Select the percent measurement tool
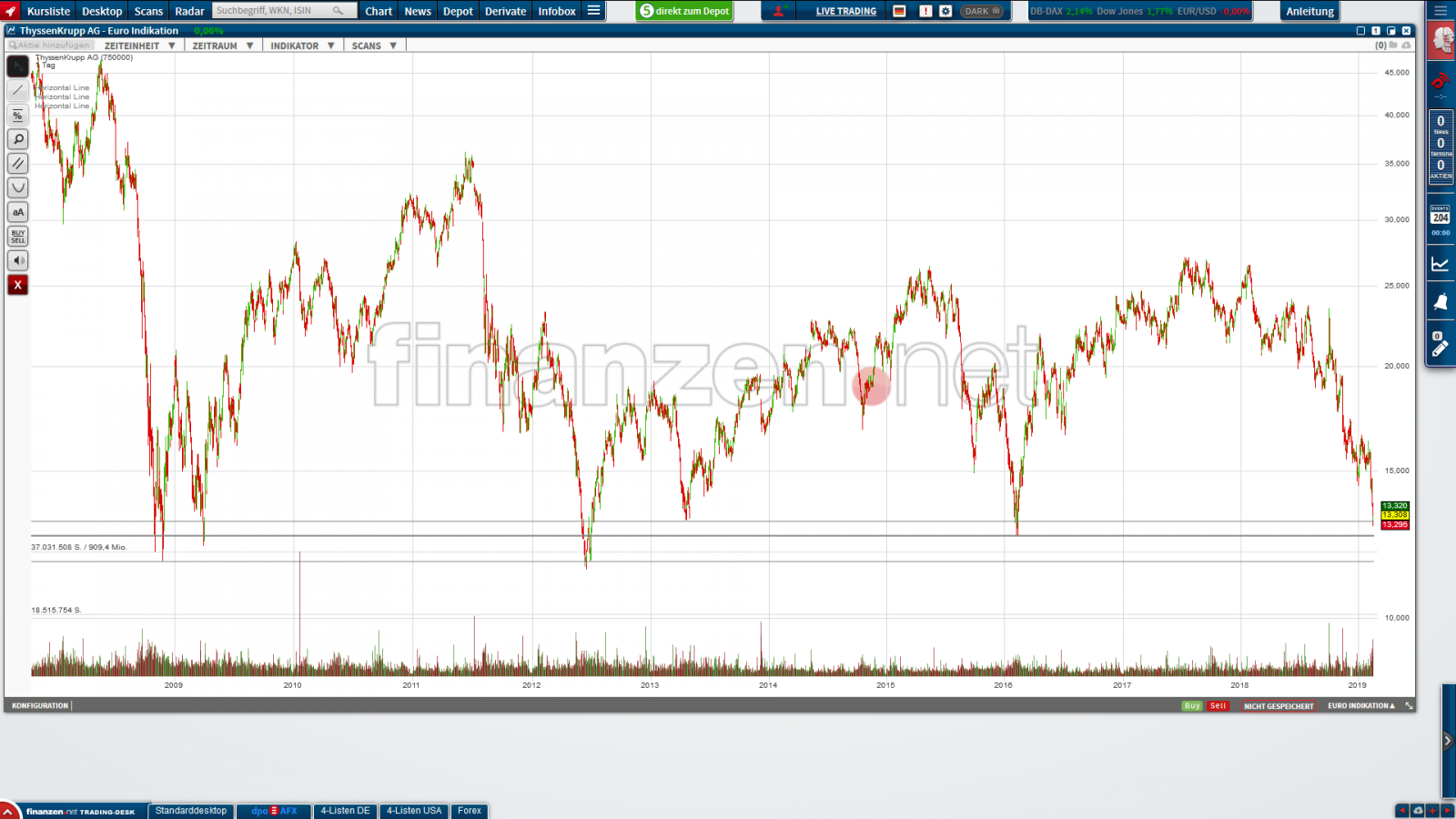Image resolution: width=1456 pixels, height=819 pixels. click(x=17, y=115)
